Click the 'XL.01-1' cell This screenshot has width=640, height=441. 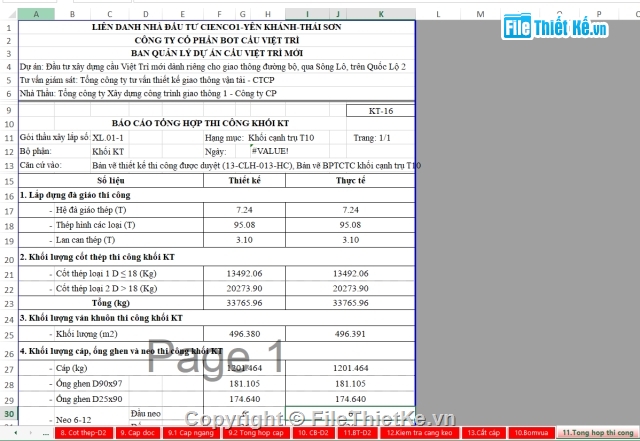[x=108, y=138]
